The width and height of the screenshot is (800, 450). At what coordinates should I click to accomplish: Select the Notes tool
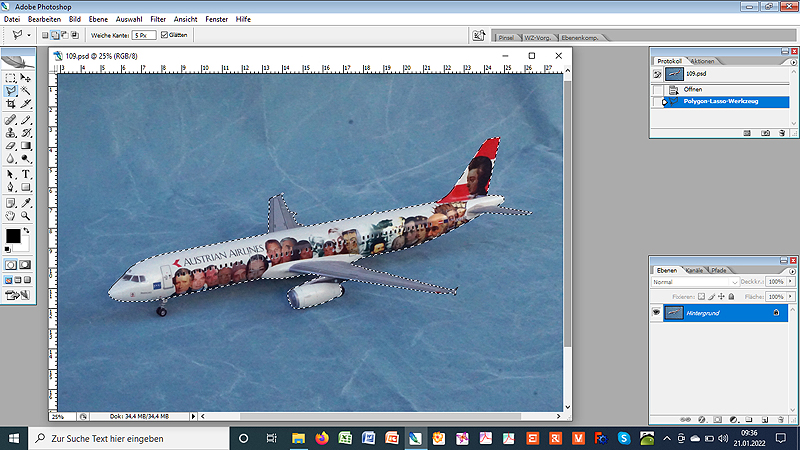[11, 203]
